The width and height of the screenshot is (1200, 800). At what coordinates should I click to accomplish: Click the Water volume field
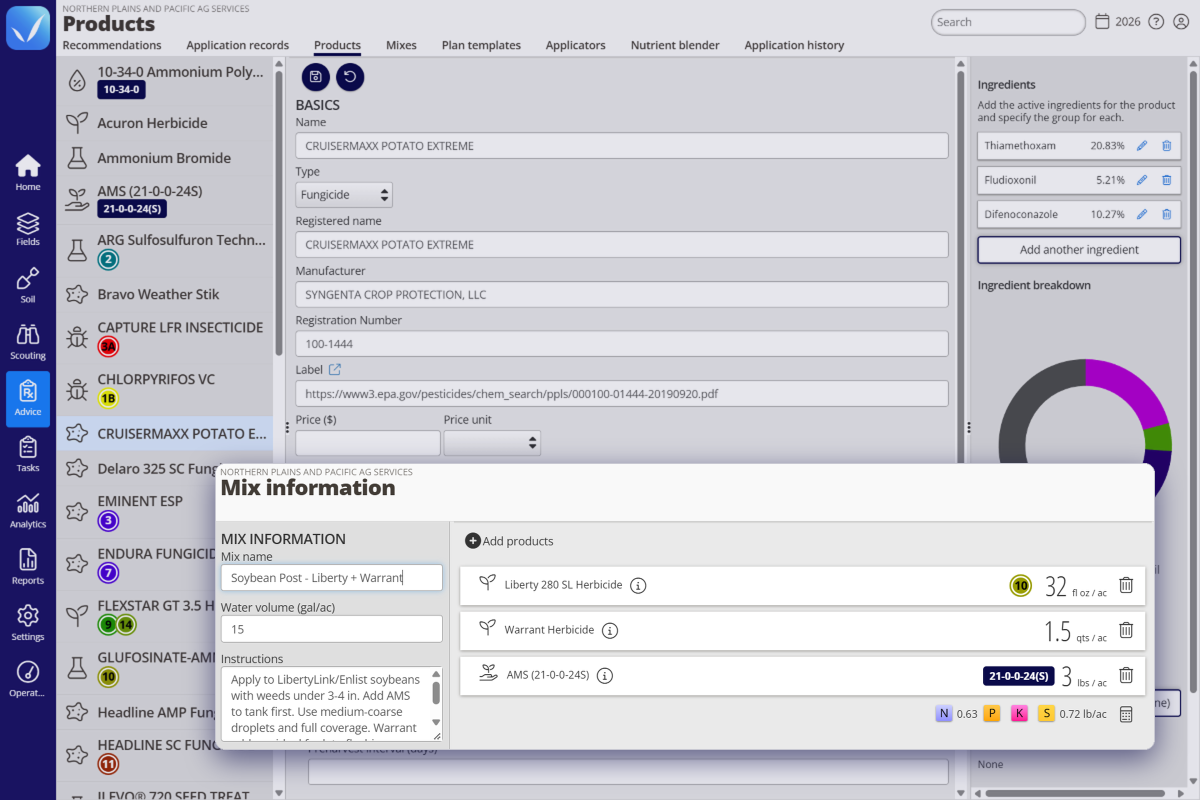click(x=332, y=629)
